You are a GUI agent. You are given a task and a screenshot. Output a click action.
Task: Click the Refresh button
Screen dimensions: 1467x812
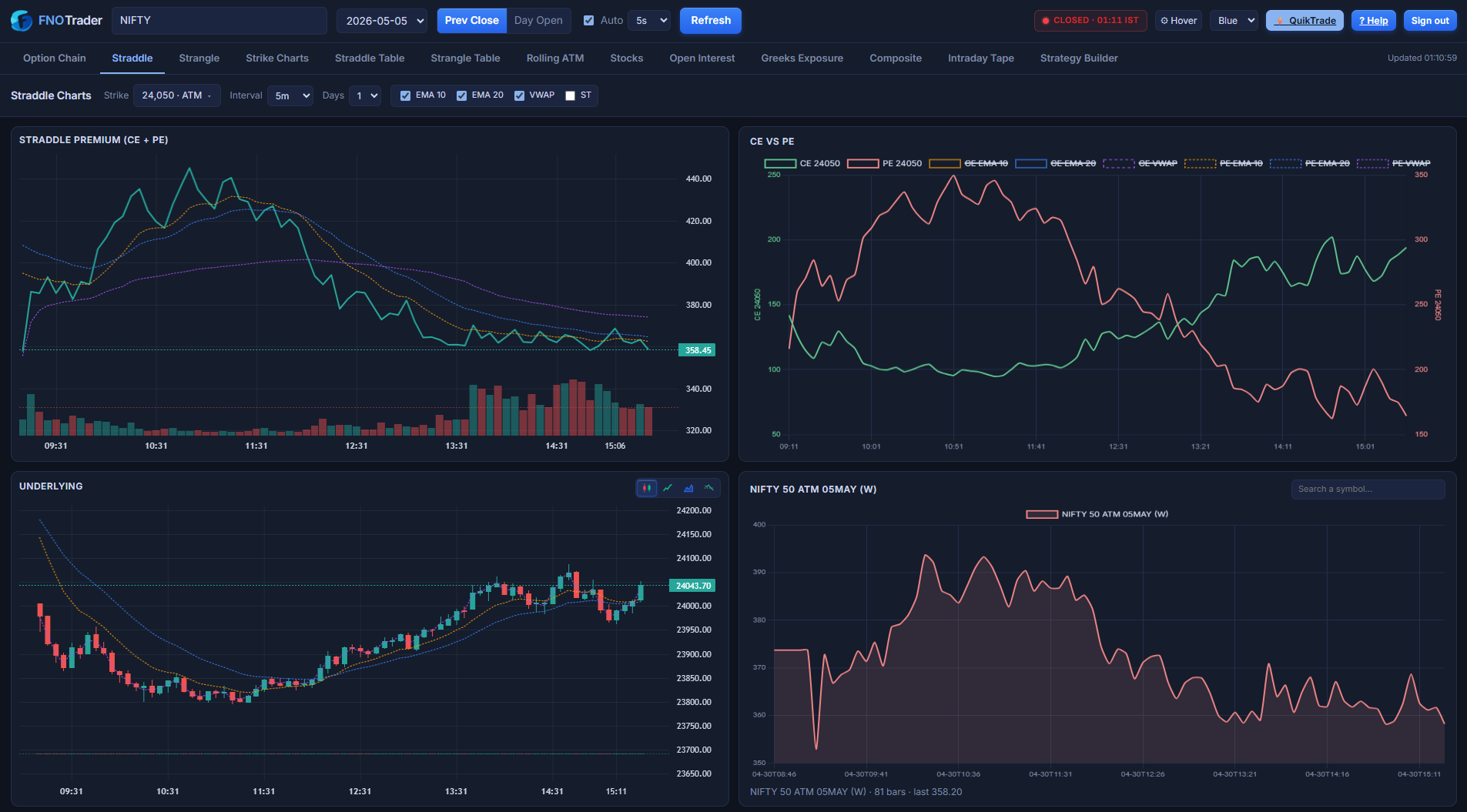coord(711,21)
